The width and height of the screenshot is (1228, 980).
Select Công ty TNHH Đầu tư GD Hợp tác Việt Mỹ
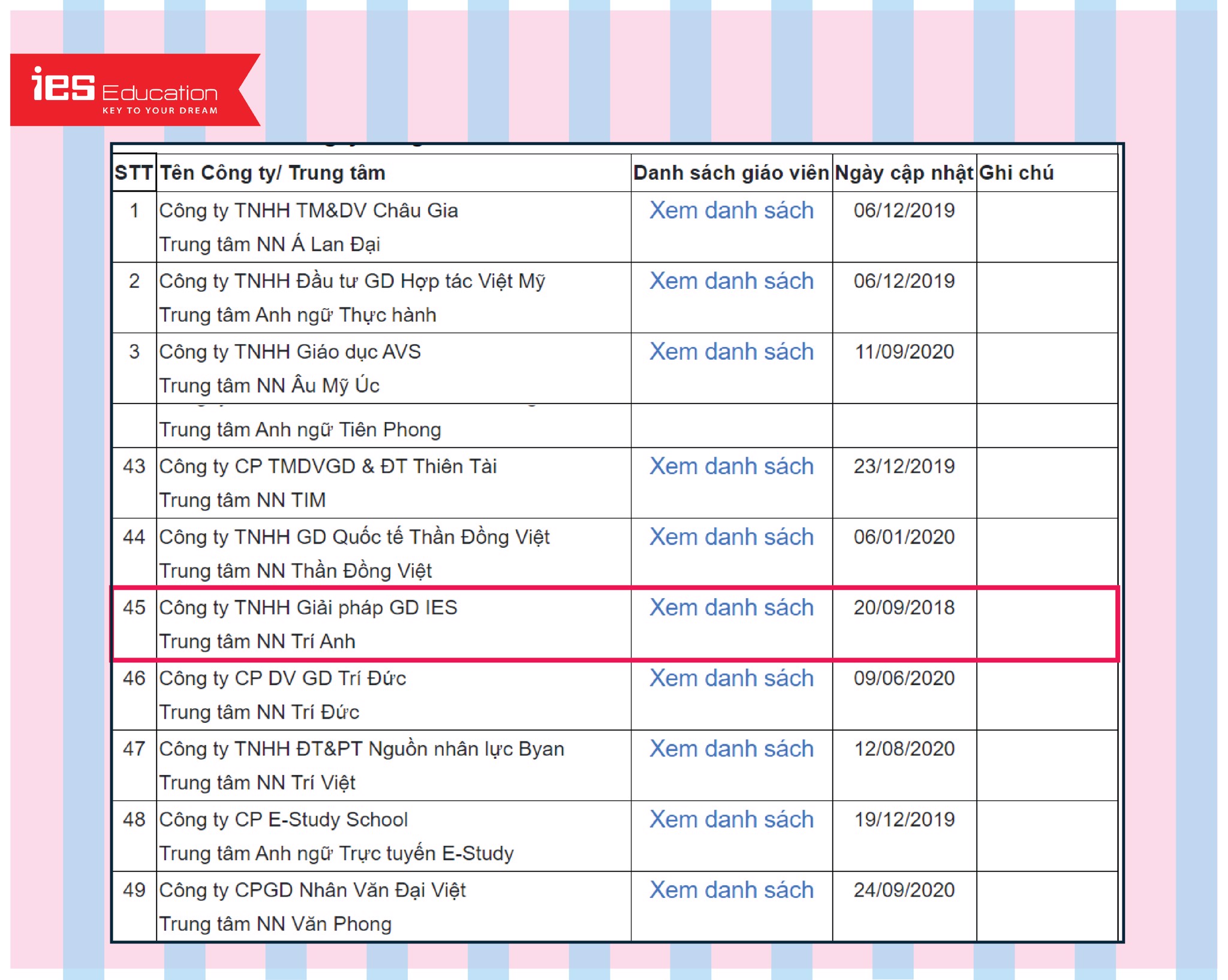[353, 282]
